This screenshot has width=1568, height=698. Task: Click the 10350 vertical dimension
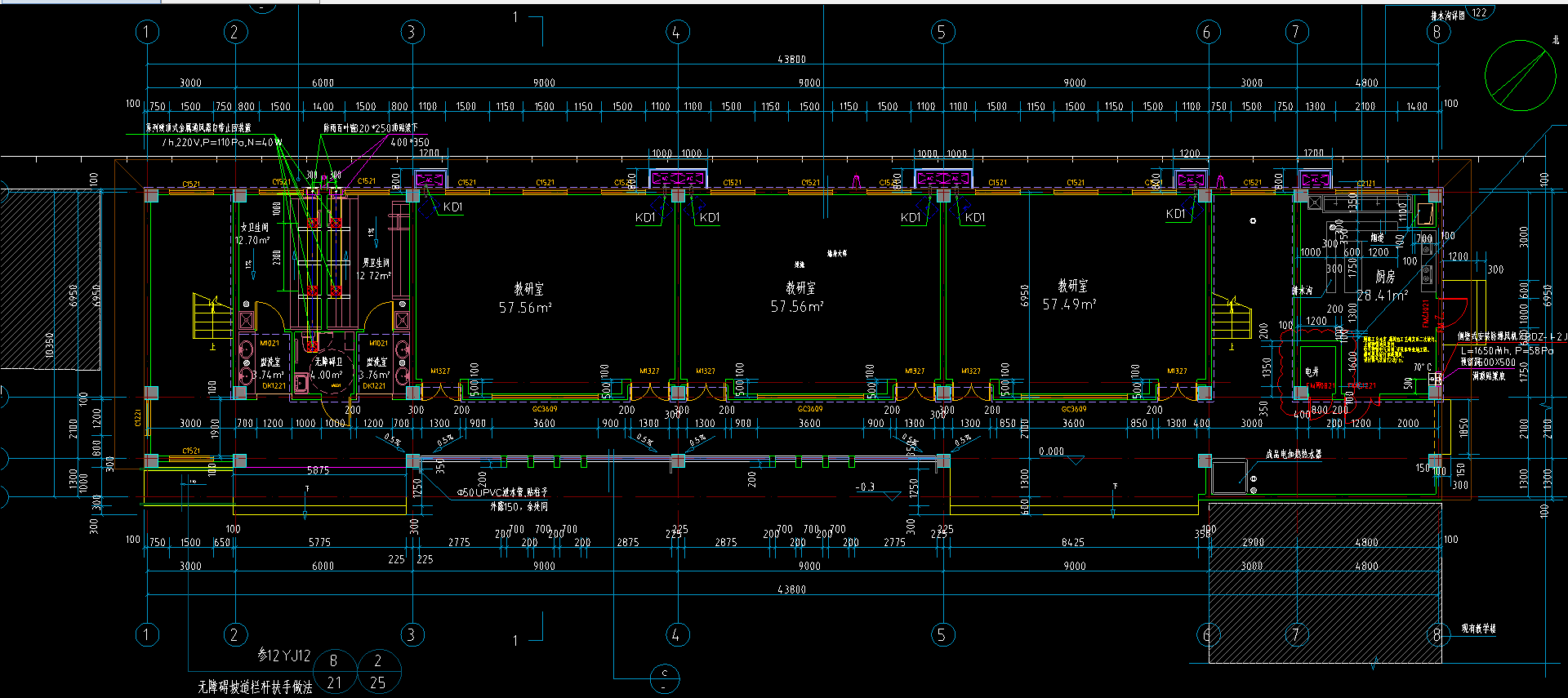click(x=49, y=345)
